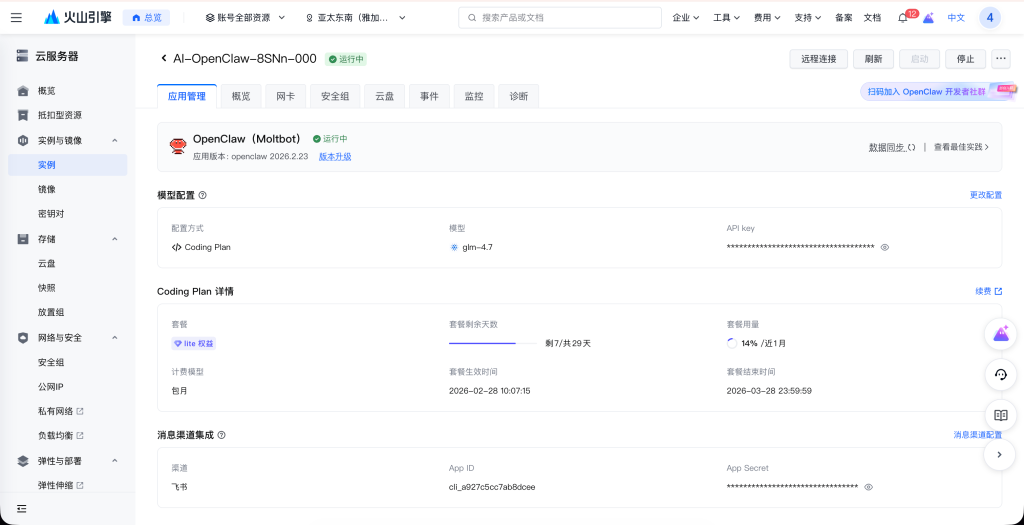The image size is (1024, 525).
Task: Open the floating documentation book icon
Action: point(1000,415)
